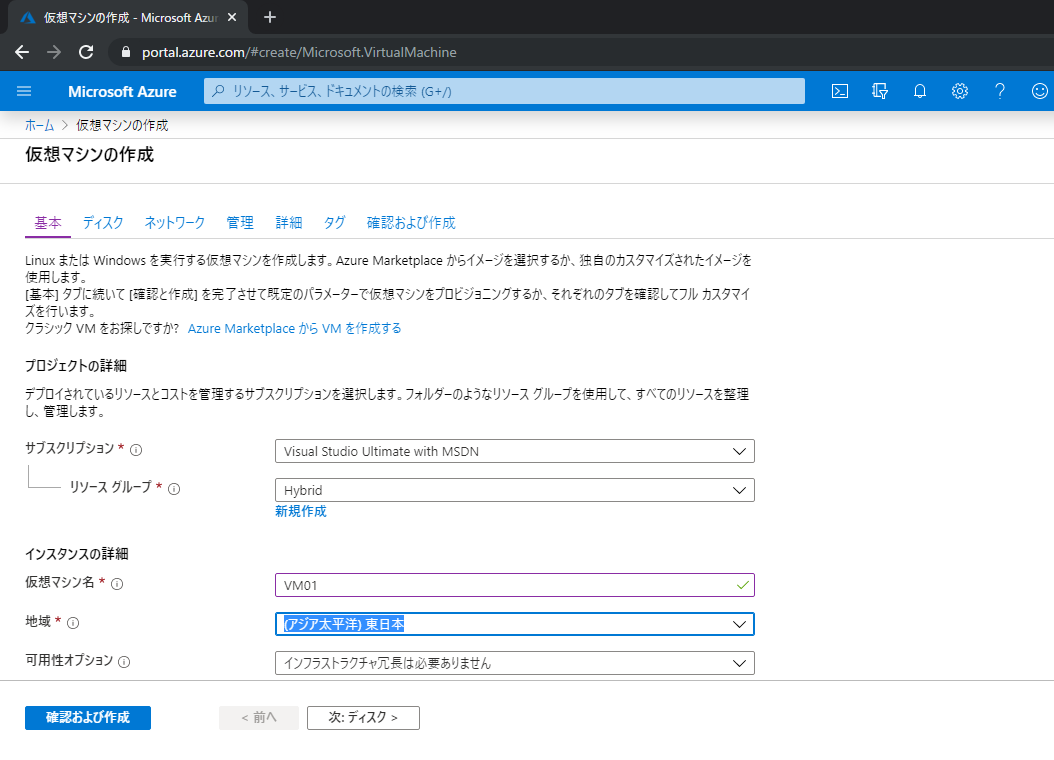This screenshot has height=760, width=1054.
Task: Expand the リソース グループ Hybrid dropdown
Action: click(x=514, y=490)
